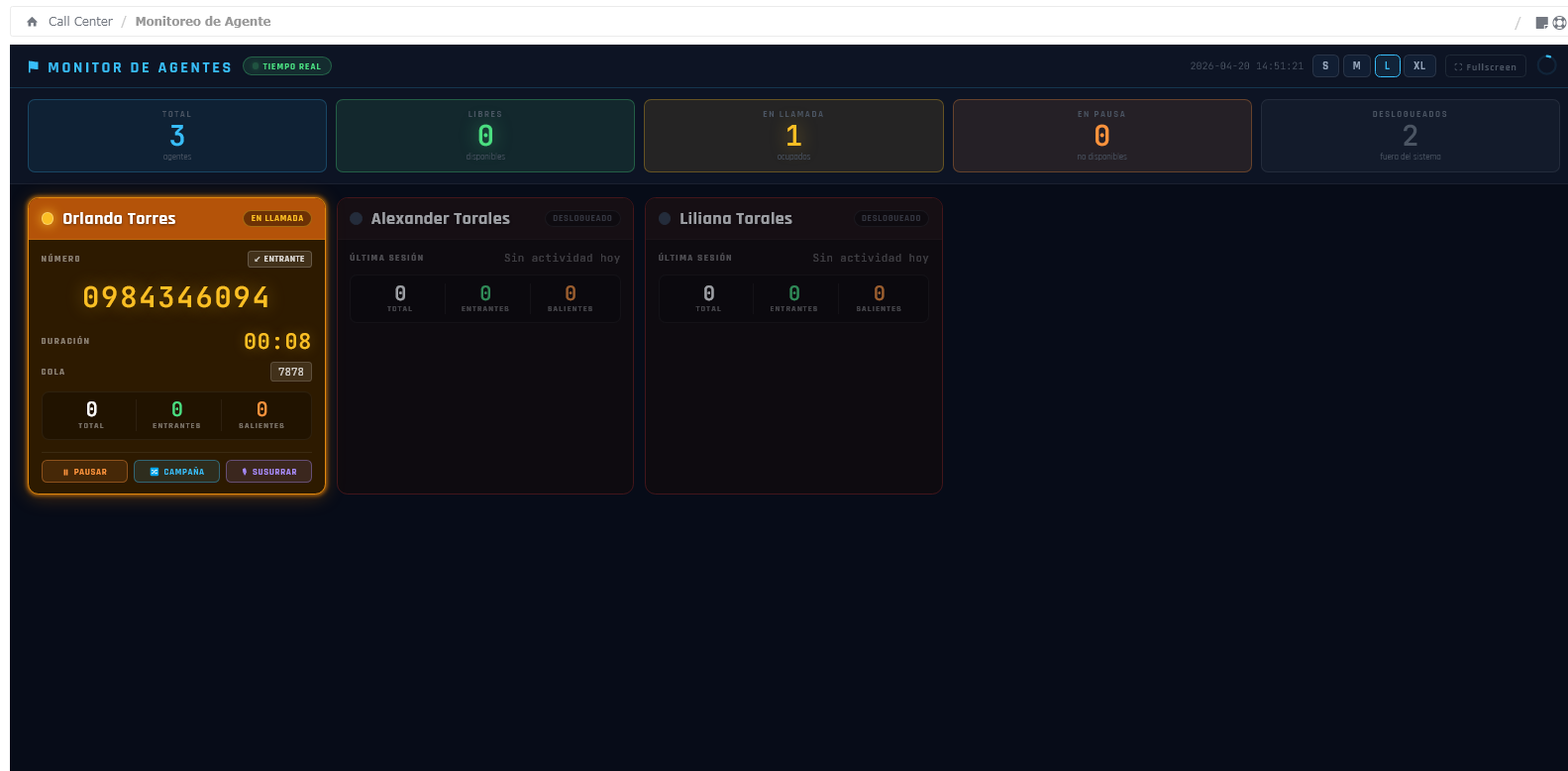Enter Fullscreen mode
Viewport: 1568px width, 771px height.
1485,66
